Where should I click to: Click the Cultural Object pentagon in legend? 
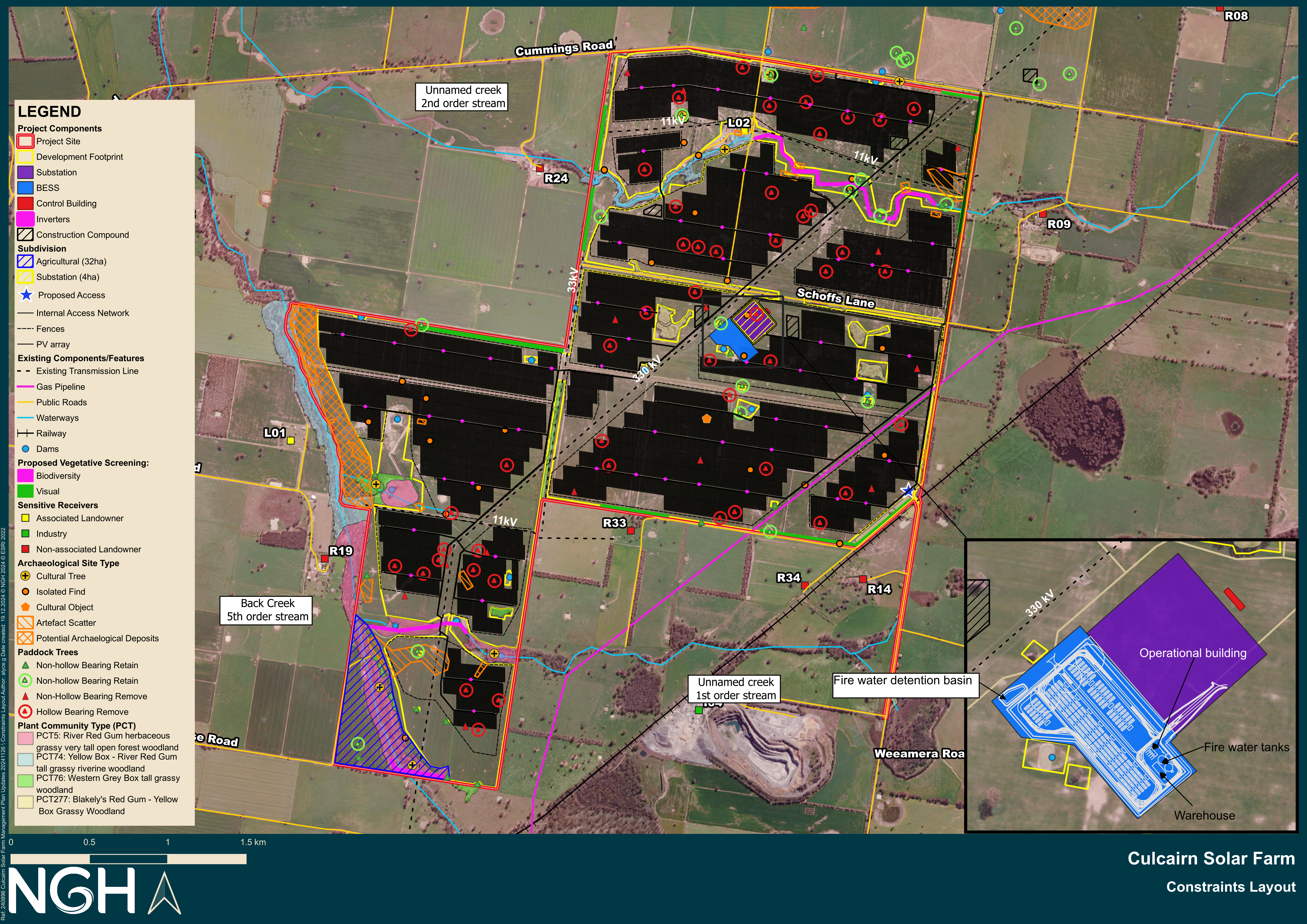25,607
